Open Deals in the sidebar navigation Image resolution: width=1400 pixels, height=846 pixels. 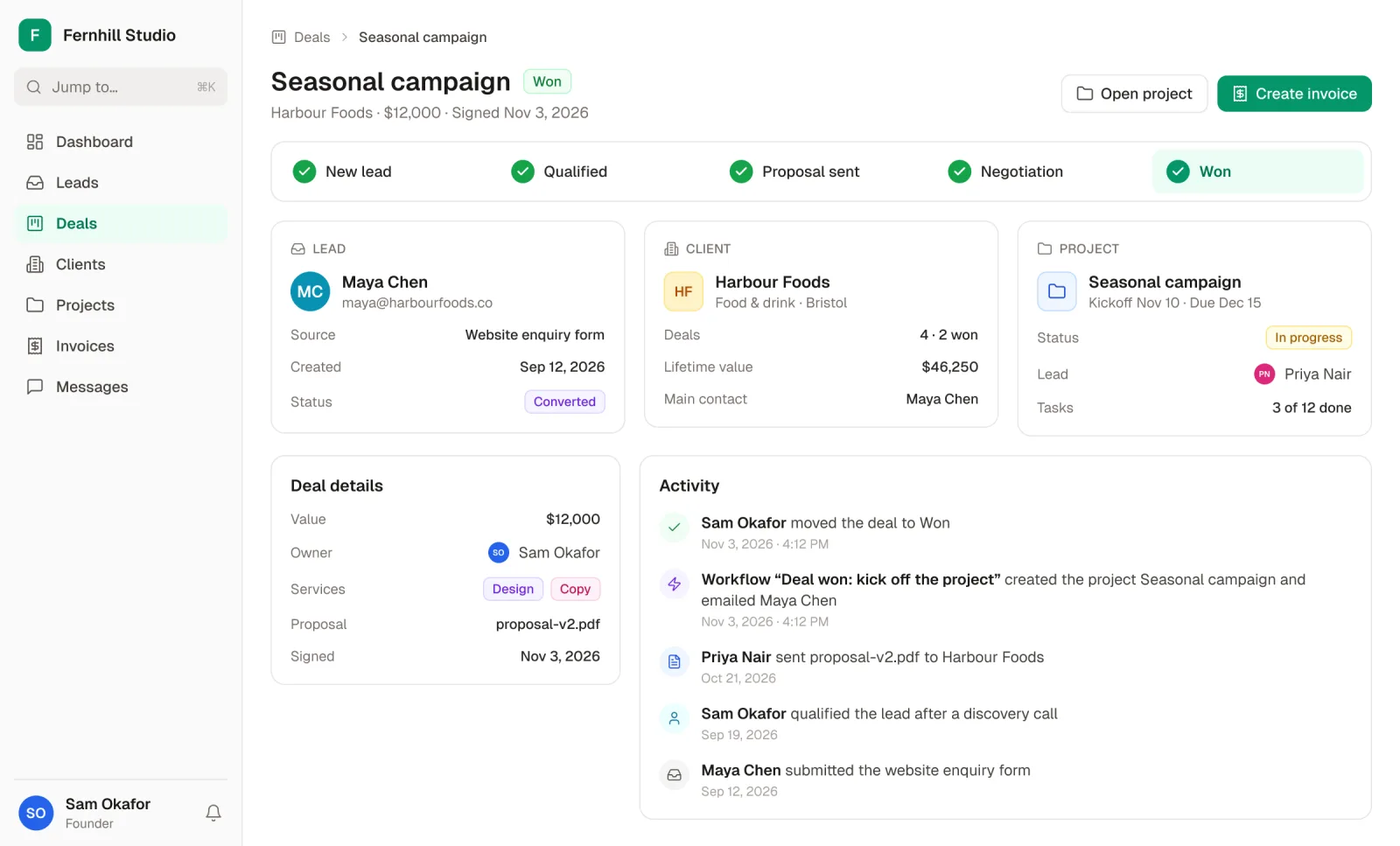coord(121,223)
